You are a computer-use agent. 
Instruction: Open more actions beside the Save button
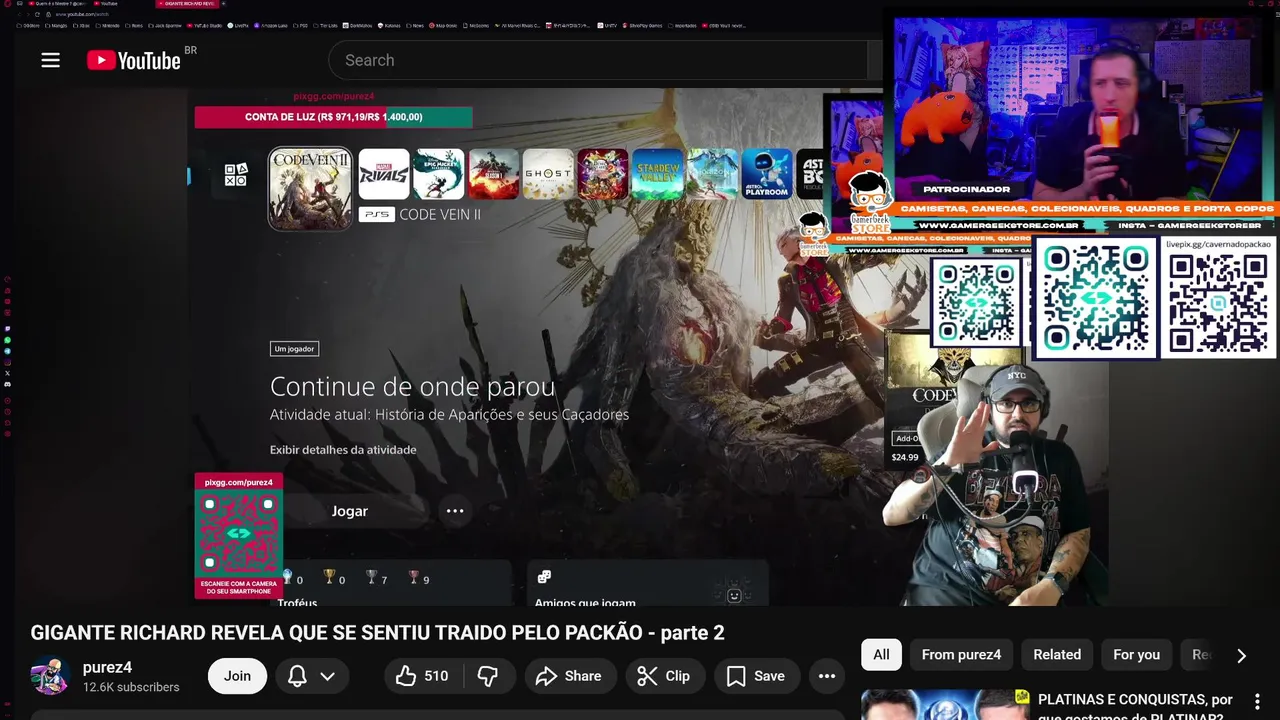(x=827, y=676)
